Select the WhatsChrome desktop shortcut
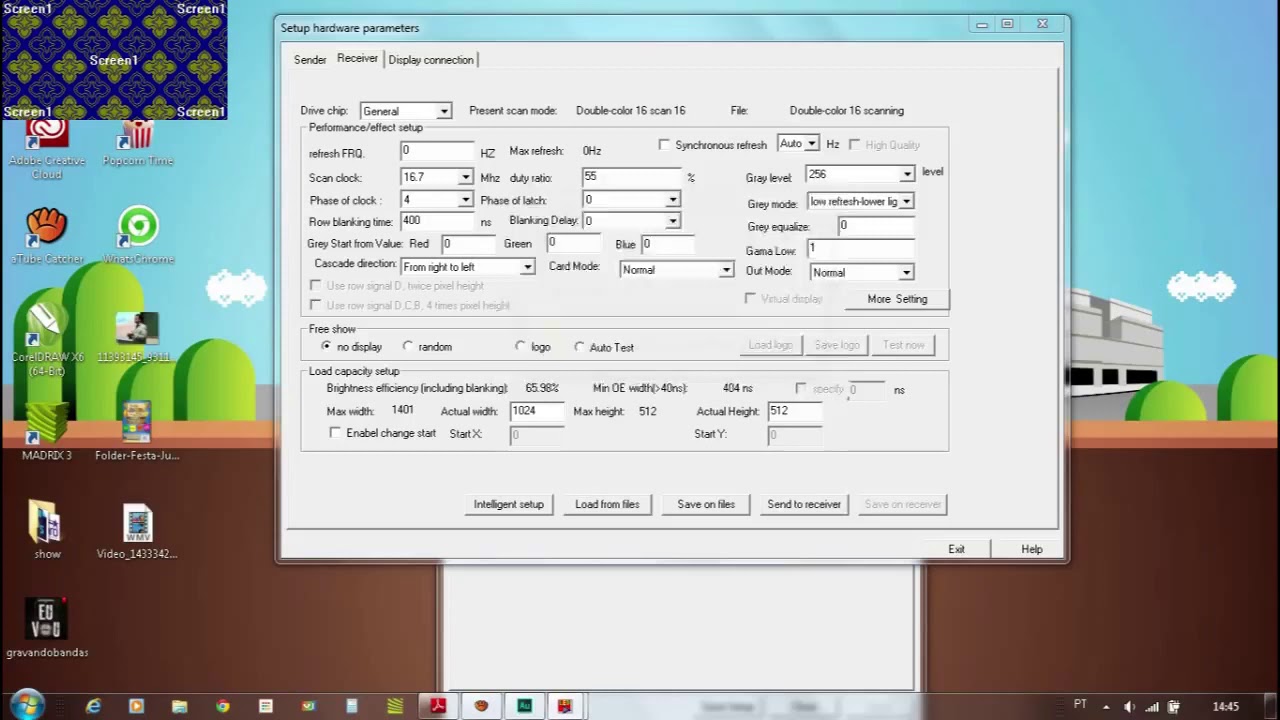 click(x=138, y=236)
